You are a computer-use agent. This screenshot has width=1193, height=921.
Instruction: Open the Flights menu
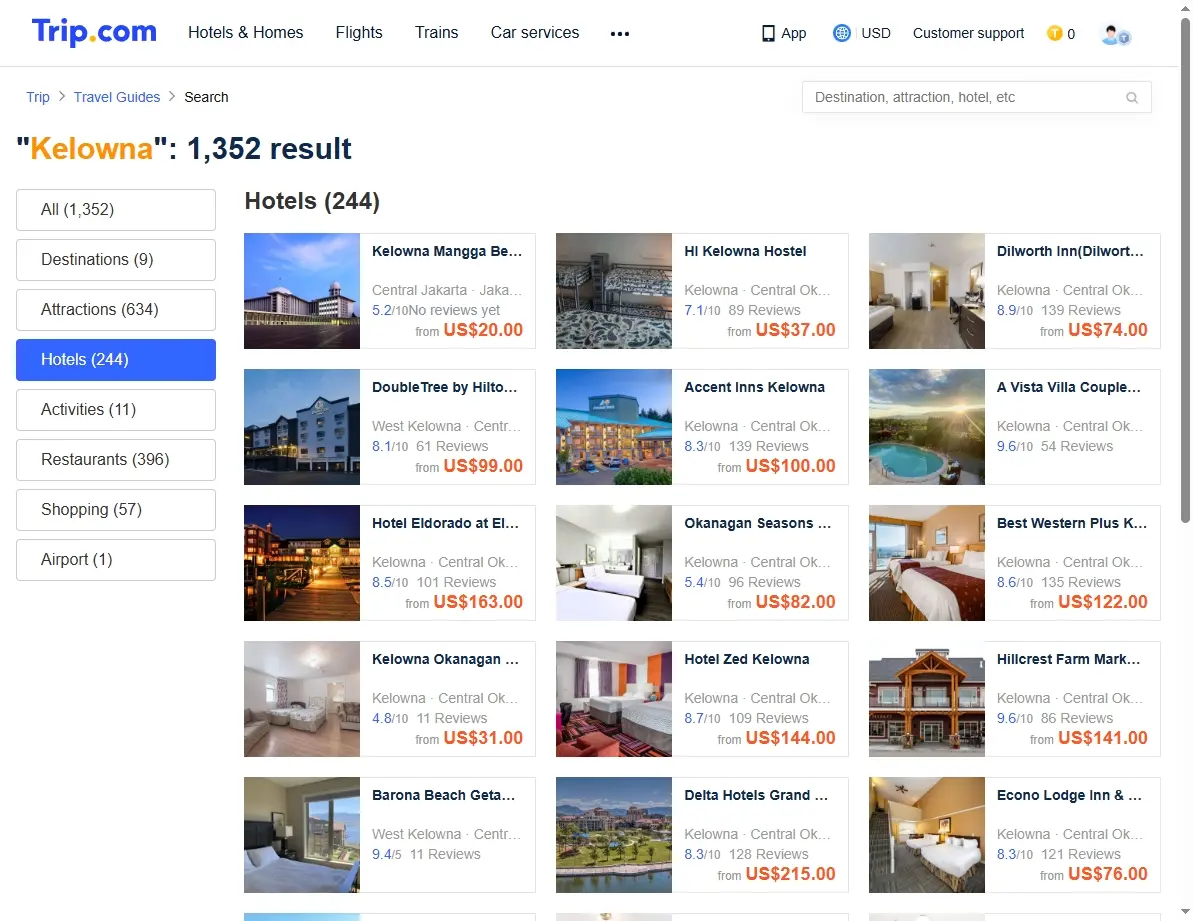point(359,33)
